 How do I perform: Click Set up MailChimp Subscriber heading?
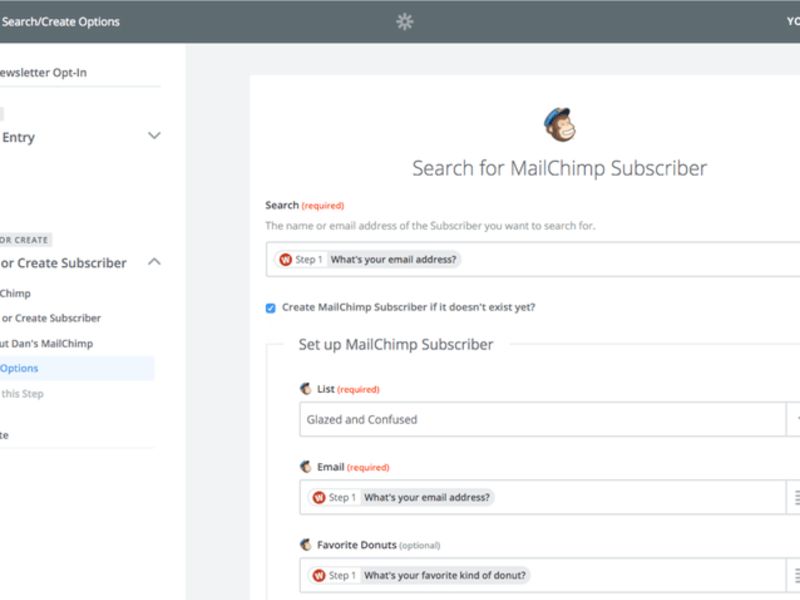[x=396, y=345]
